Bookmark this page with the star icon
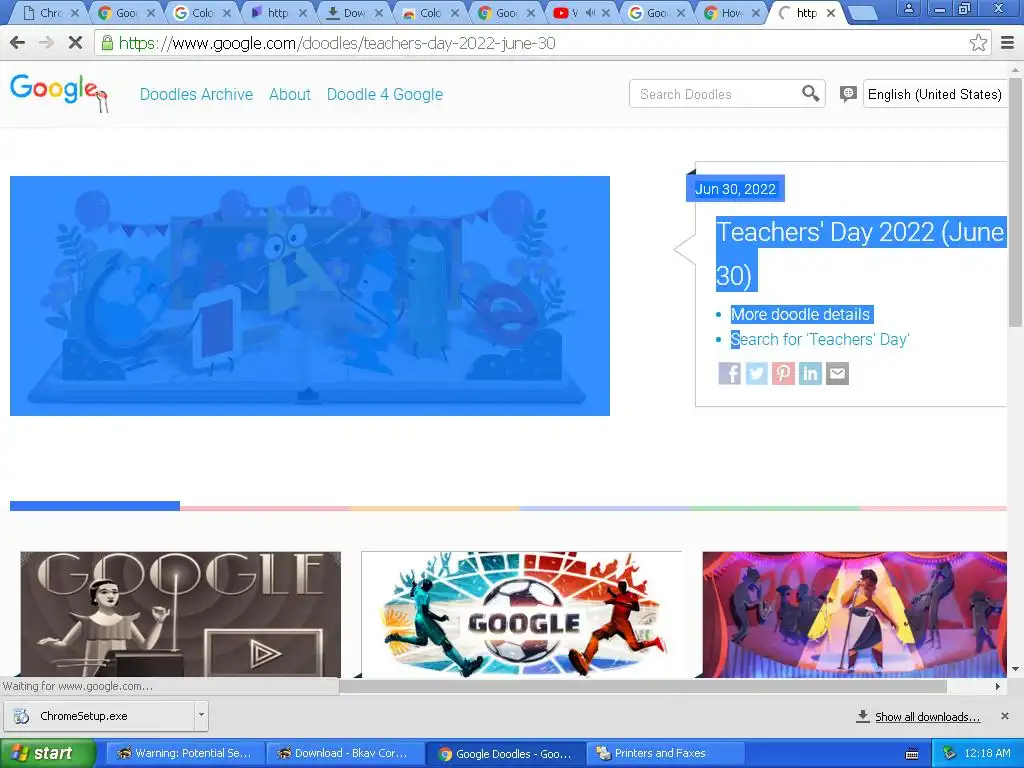 pos(978,43)
